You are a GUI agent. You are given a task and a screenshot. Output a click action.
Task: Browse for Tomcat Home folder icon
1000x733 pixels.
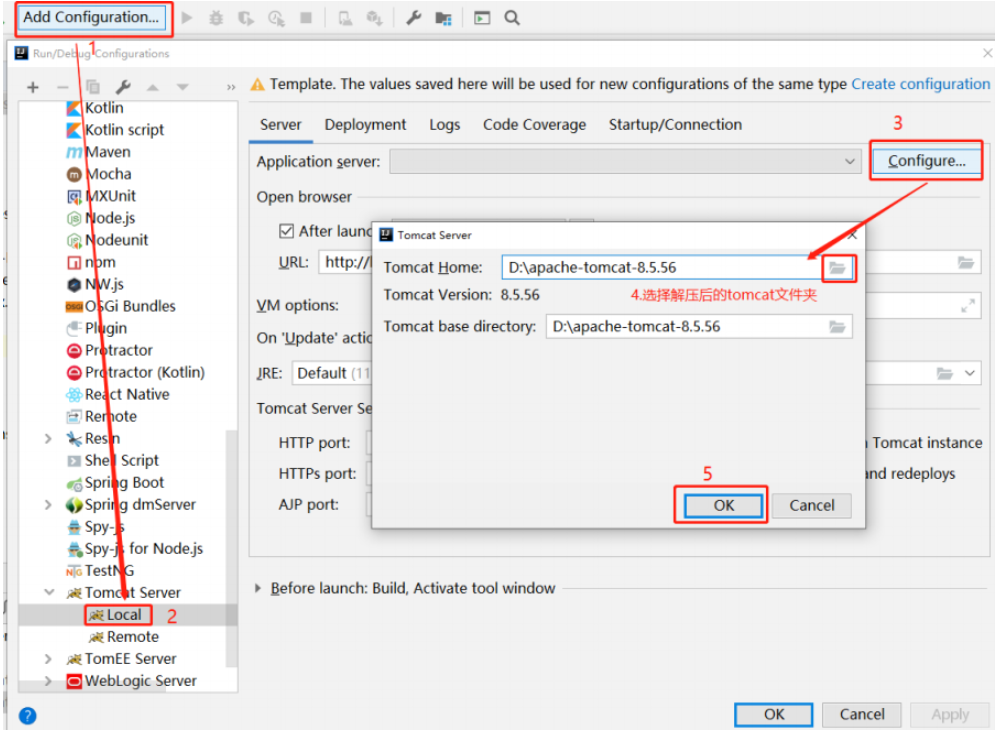click(837, 268)
